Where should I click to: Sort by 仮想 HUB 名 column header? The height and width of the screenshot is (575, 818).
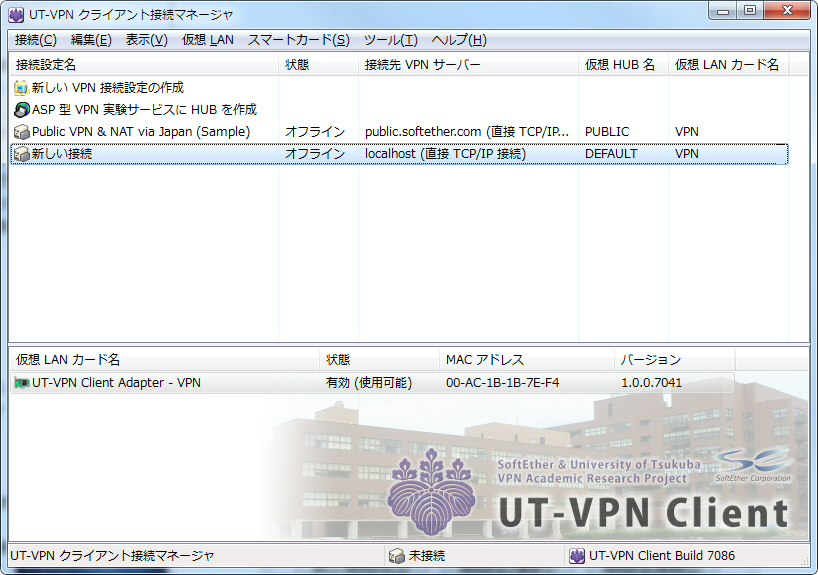click(x=623, y=65)
